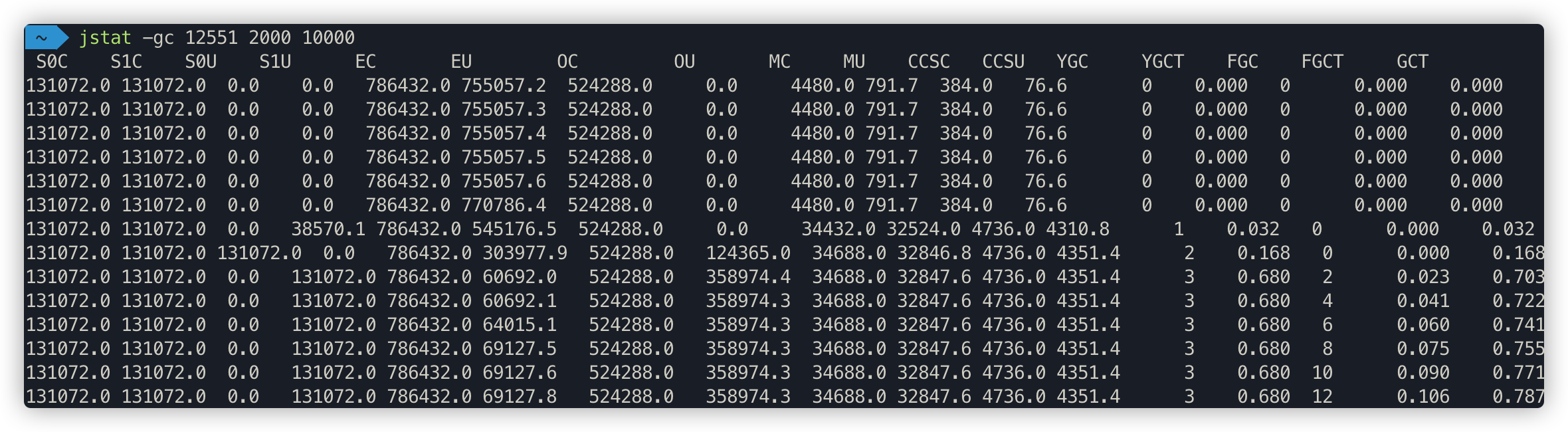This screenshot has width=1568, height=432.
Task: Click the FGC count 10
Action: coord(1322,373)
